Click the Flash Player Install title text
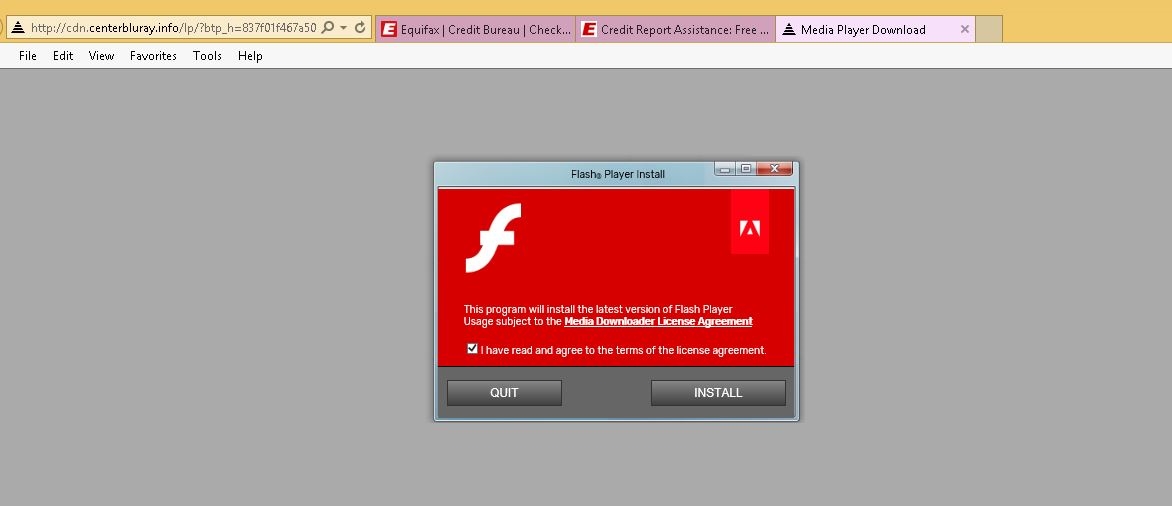This screenshot has width=1172, height=506. pyautogui.click(x=617, y=174)
